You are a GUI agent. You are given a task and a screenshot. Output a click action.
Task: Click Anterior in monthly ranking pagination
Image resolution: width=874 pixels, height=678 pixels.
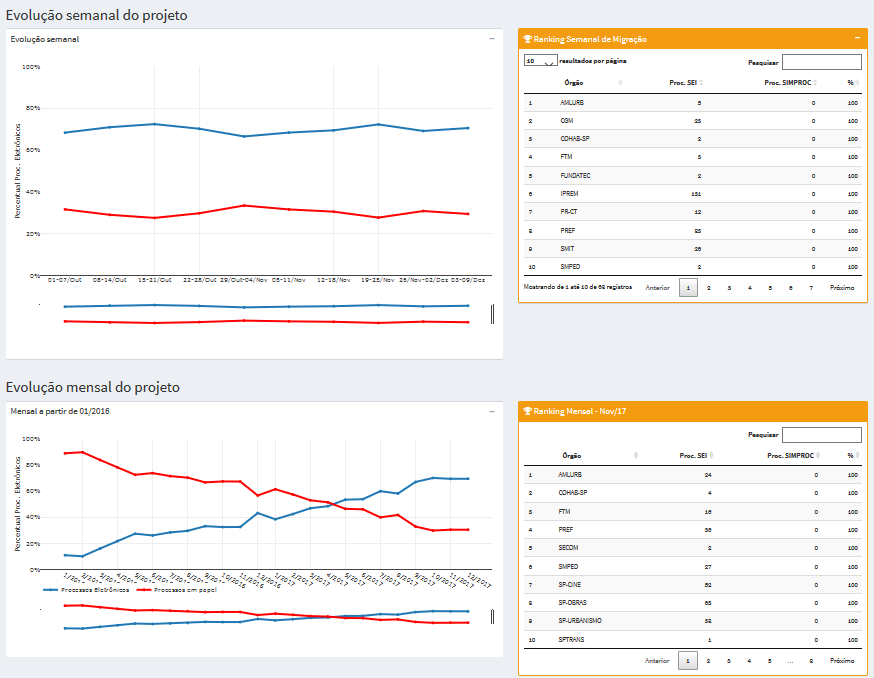(657, 661)
